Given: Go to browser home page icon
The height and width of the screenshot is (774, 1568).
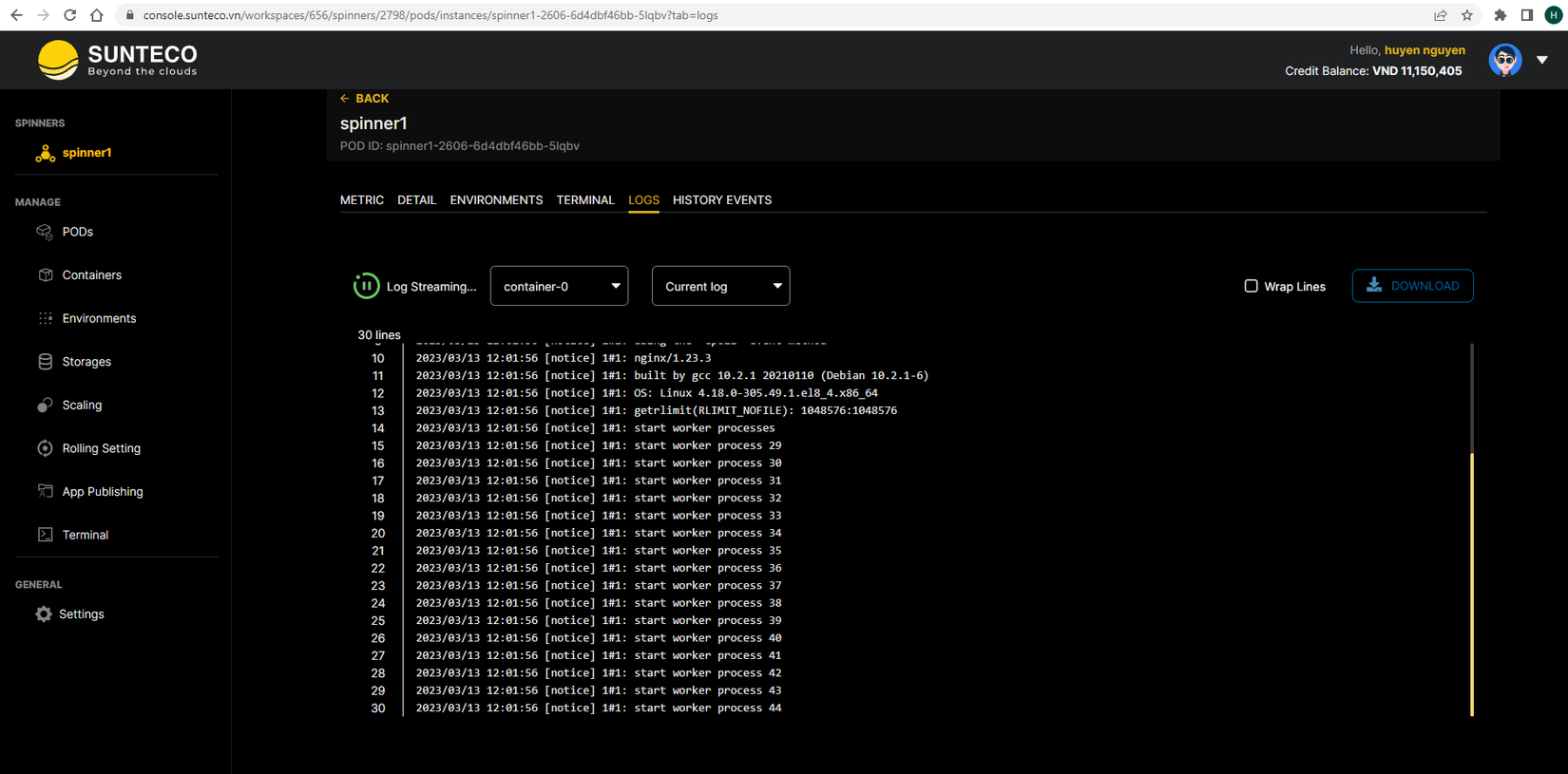Looking at the screenshot, I should pos(97,15).
